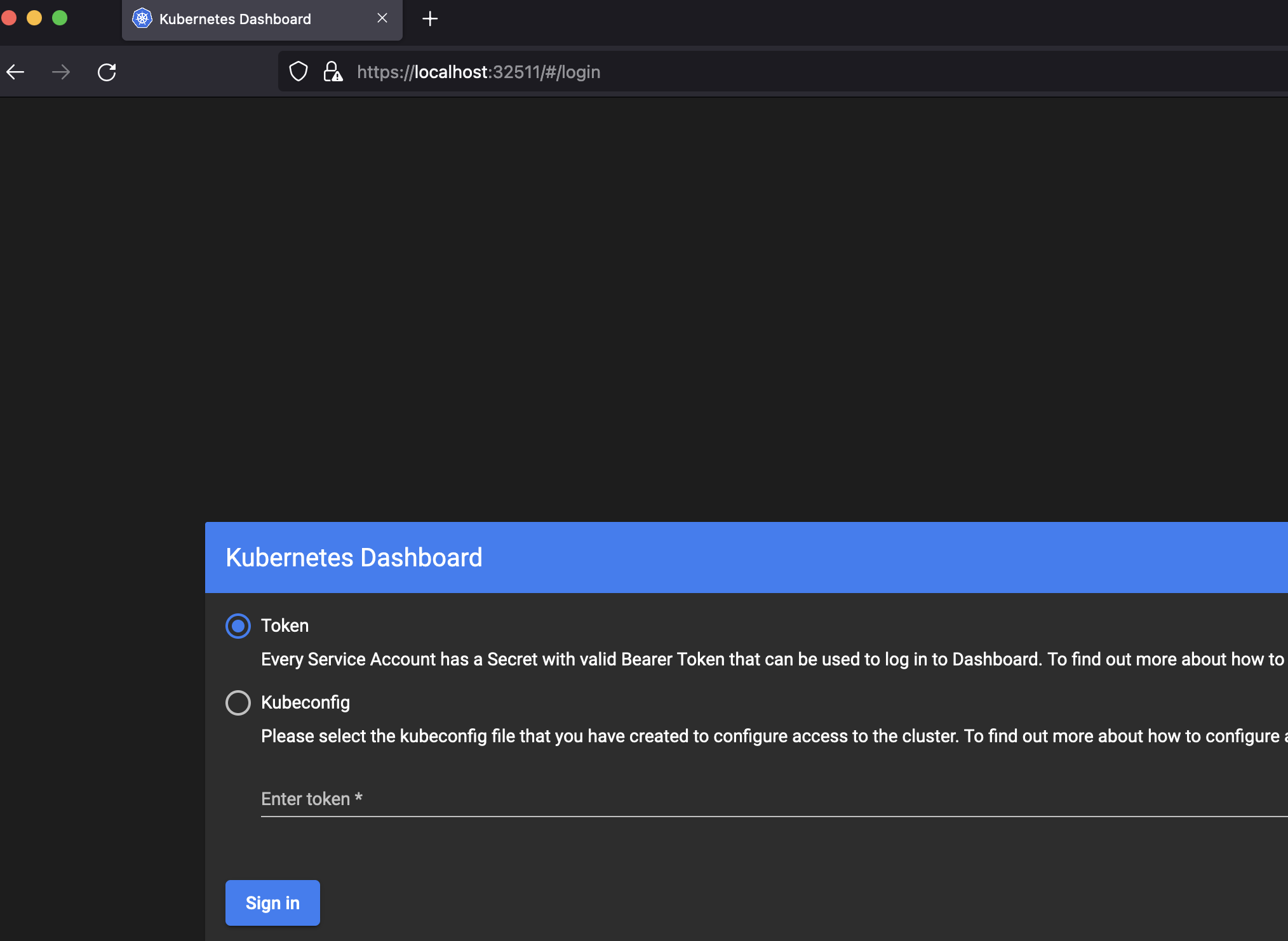Select the Token radio button
Viewport: 1288px width, 941px height.
(238, 626)
